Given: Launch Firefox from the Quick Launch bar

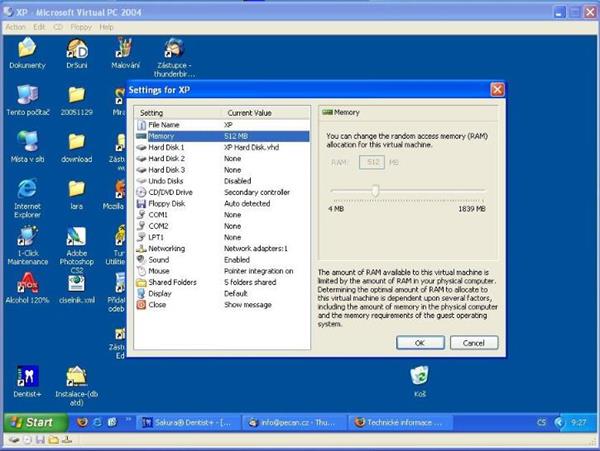Looking at the screenshot, I should tap(82, 422).
